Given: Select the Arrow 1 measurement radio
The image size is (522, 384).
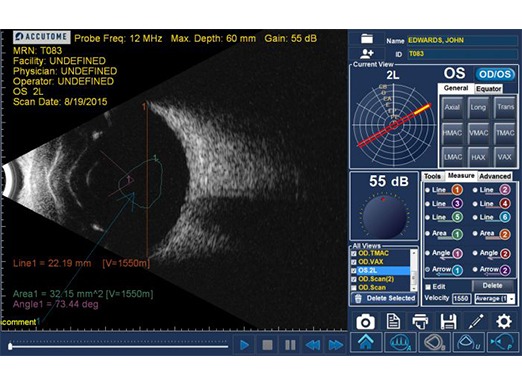Looking at the screenshot, I should [428, 269].
